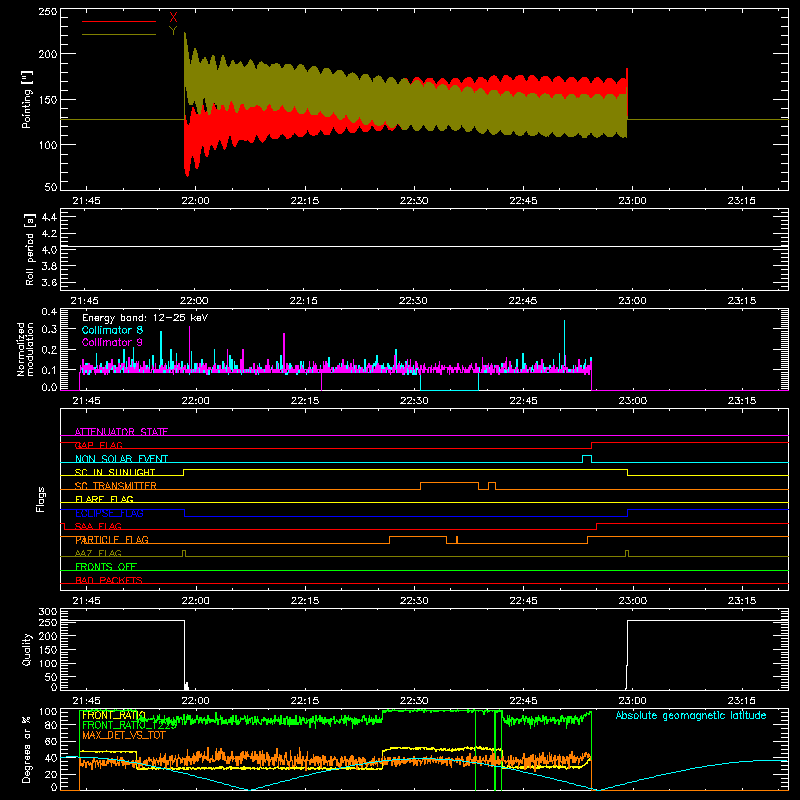Click the 'Quality' axis title
The image size is (800, 800).
tap(27, 649)
